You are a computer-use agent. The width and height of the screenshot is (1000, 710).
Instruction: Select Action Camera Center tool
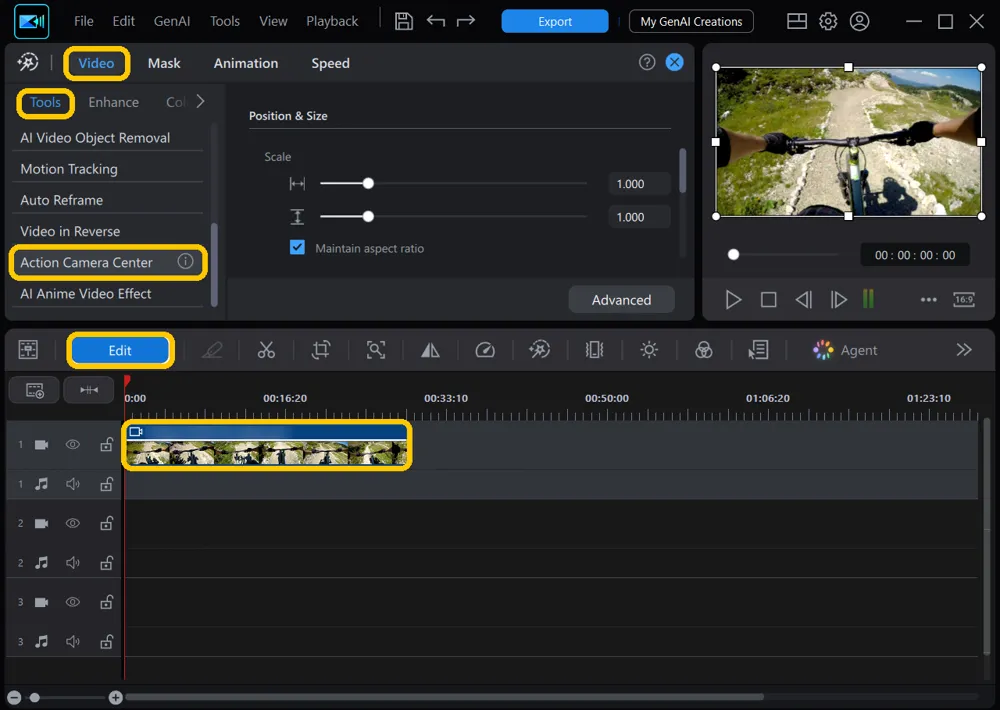108,262
